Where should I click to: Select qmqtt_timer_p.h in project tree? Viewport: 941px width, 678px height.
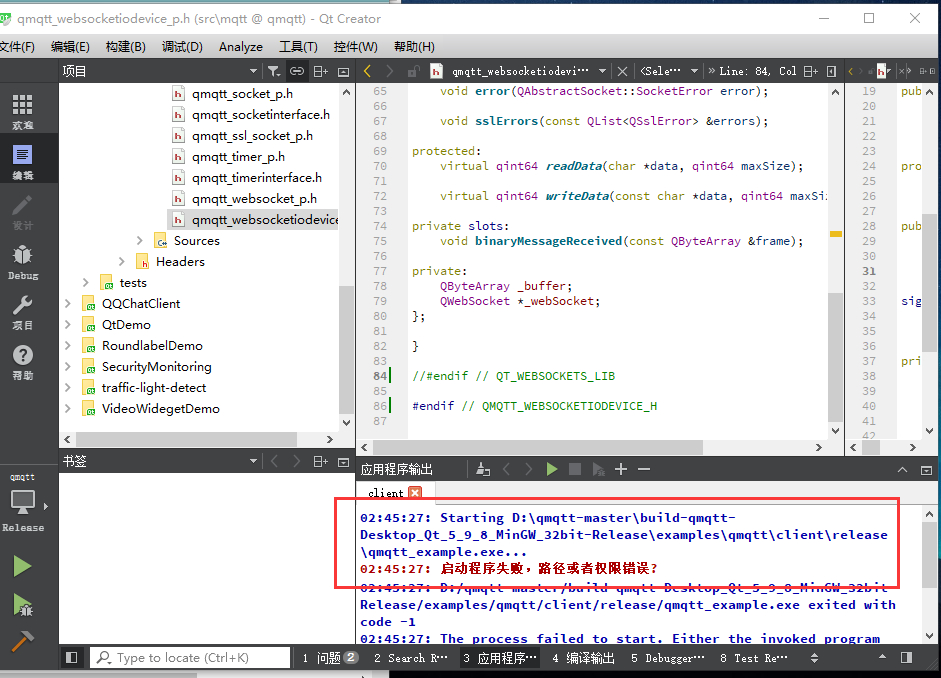[238, 157]
